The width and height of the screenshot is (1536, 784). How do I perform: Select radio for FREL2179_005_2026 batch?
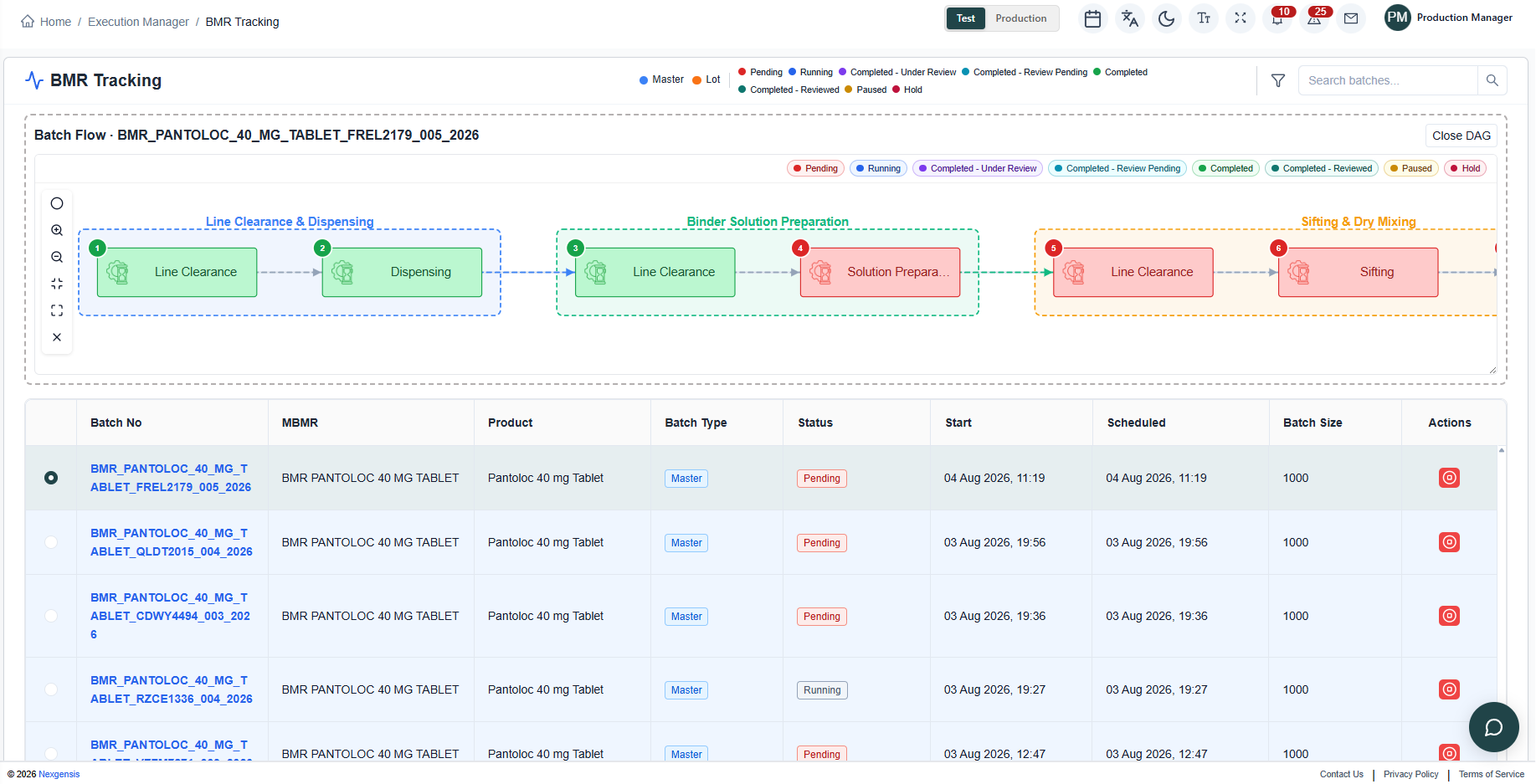tap(51, 478)
